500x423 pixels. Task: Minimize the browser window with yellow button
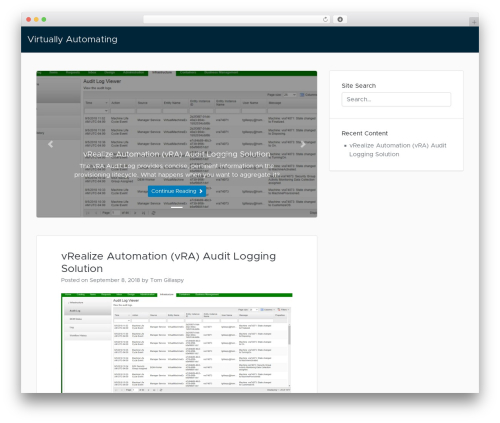click(36, 19)
